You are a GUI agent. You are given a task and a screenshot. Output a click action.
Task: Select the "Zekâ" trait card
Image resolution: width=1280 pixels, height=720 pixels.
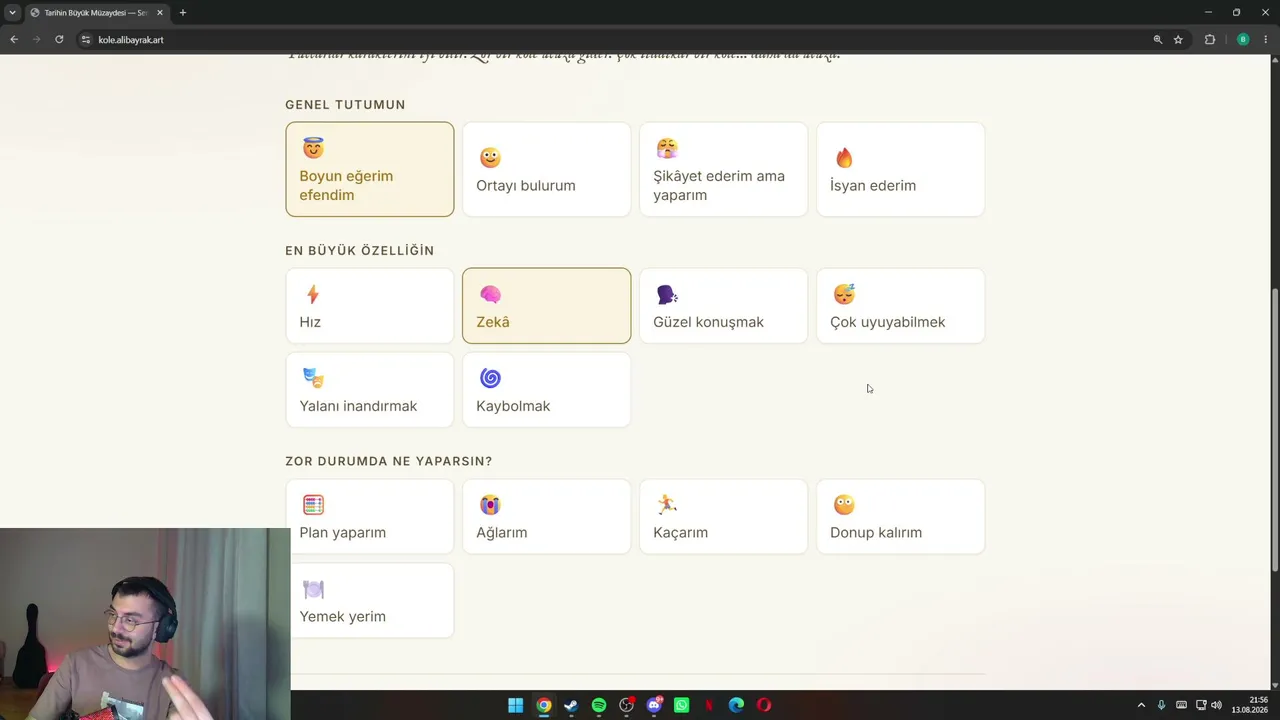point(546,306)
